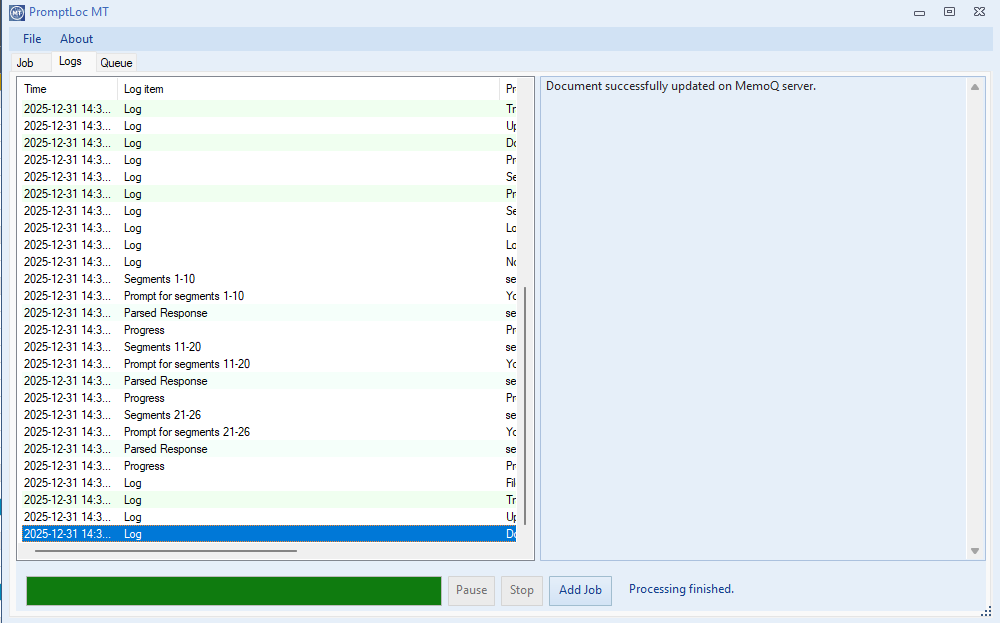The image size is (1000, 623).
Task: Click the Log item column header
Action: (x=300, y=89)
